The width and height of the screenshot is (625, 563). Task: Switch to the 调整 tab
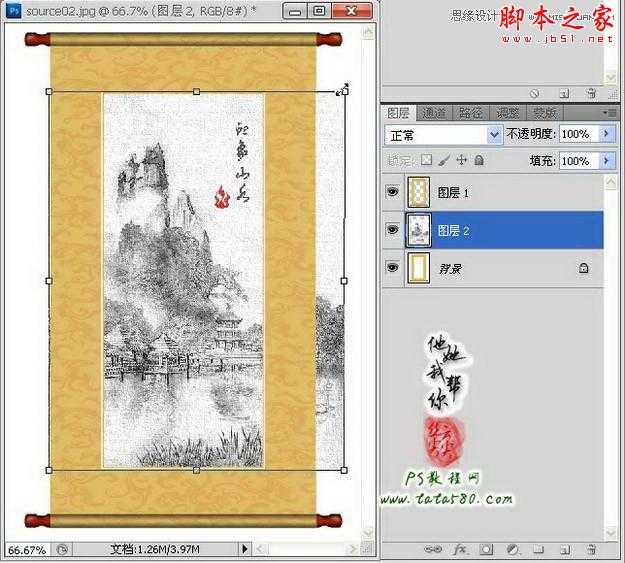pyautogui.click(x=508, y=113)
